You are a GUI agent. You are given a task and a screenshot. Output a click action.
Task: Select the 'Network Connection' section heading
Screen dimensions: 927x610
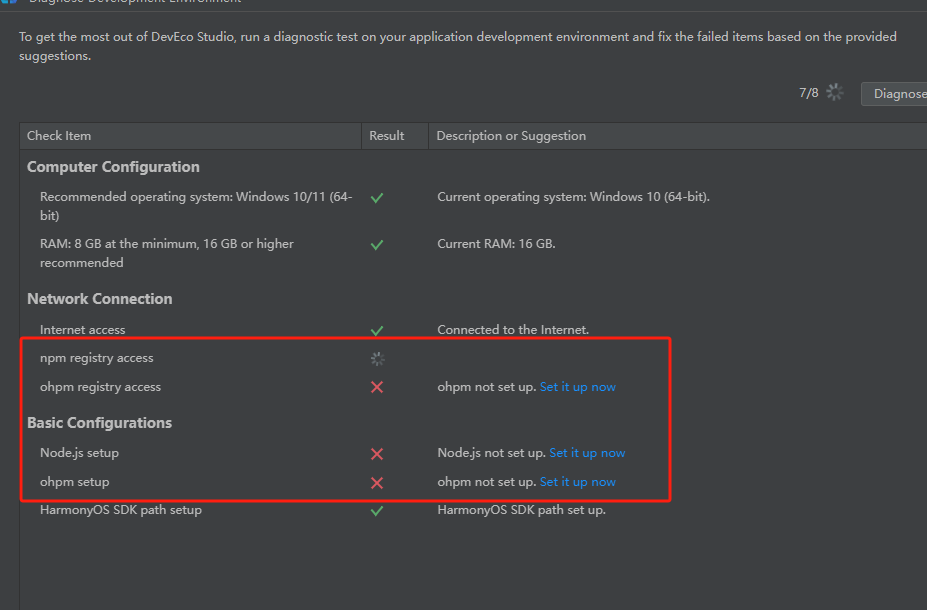(x=100, y=298)
